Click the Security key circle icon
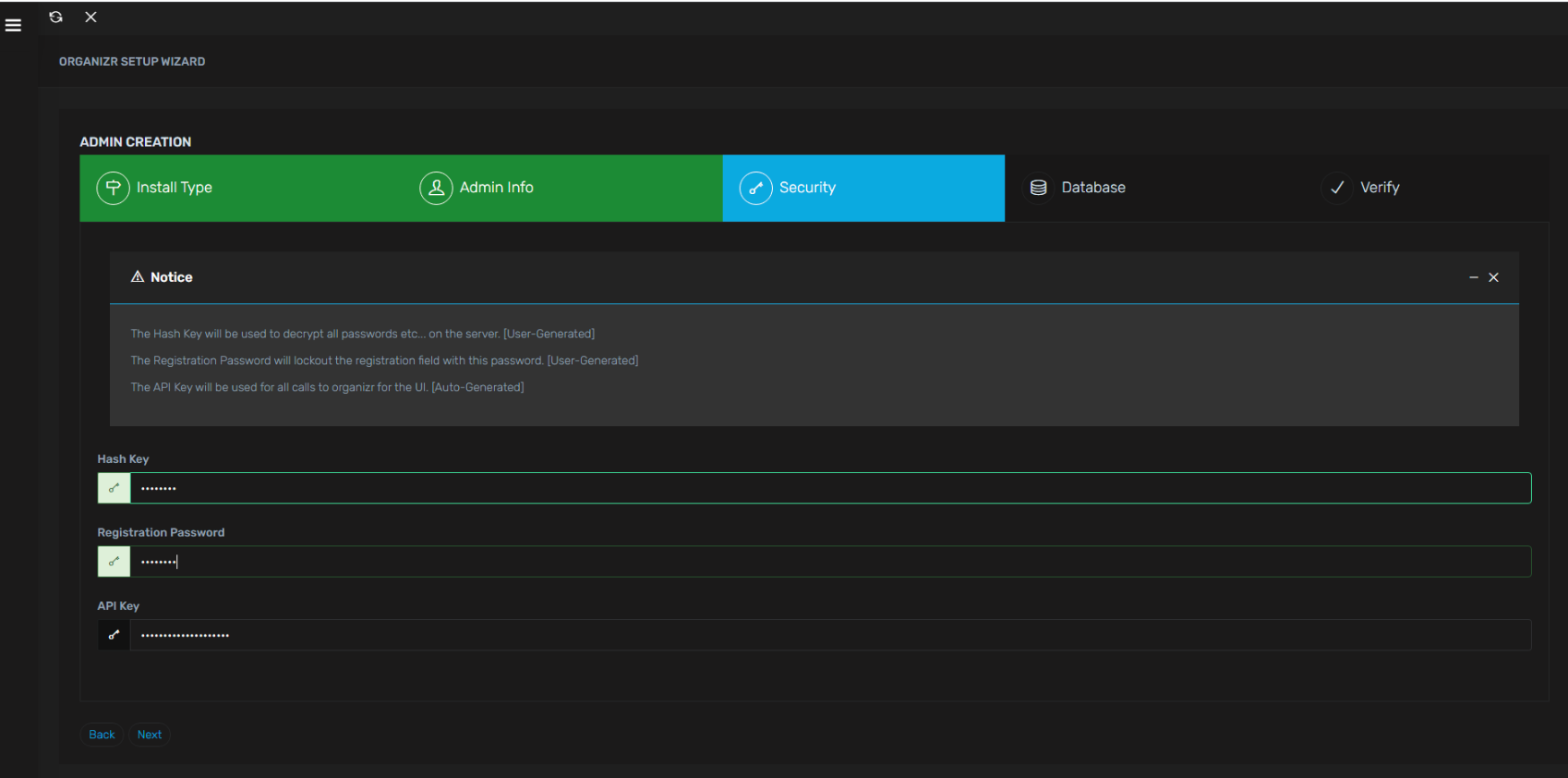Viewport: 1568px width, 778px height. [x=755, y=188]
